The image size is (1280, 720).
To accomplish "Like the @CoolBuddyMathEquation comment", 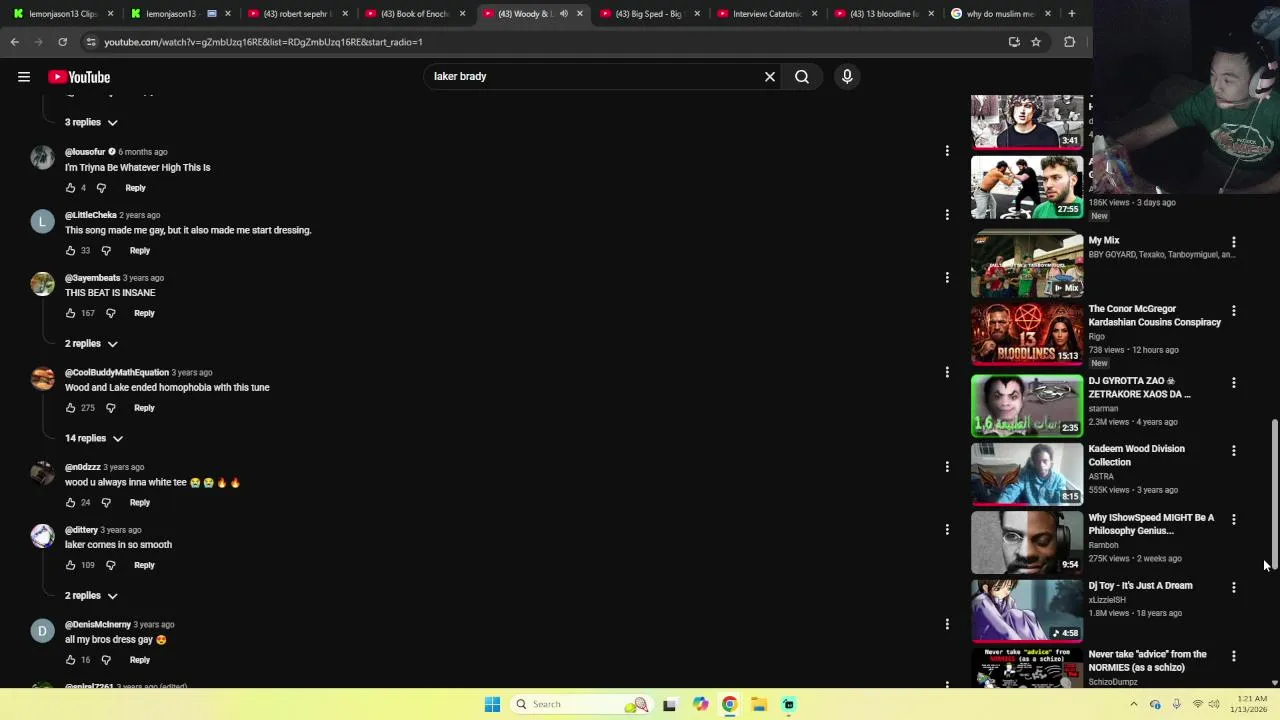I will 70,408.
